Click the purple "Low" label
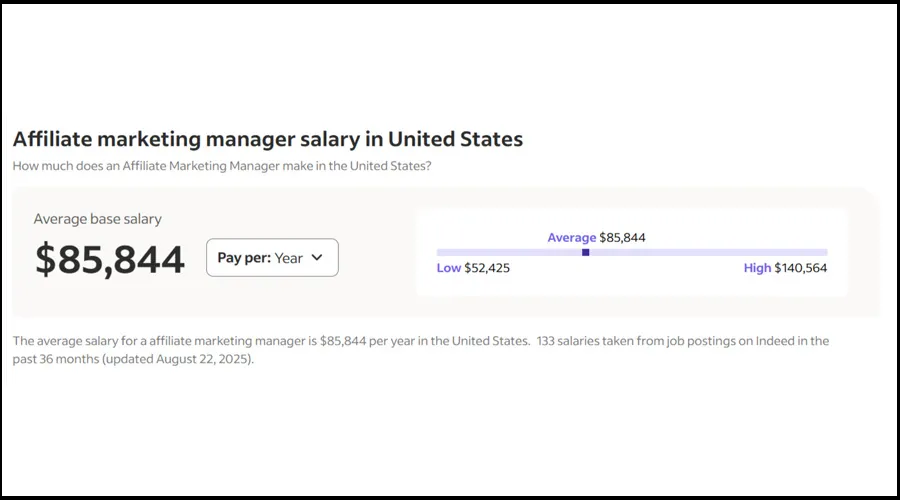This screenshot has width=900, height=500. pyautogui.click(x=449, y=268)
